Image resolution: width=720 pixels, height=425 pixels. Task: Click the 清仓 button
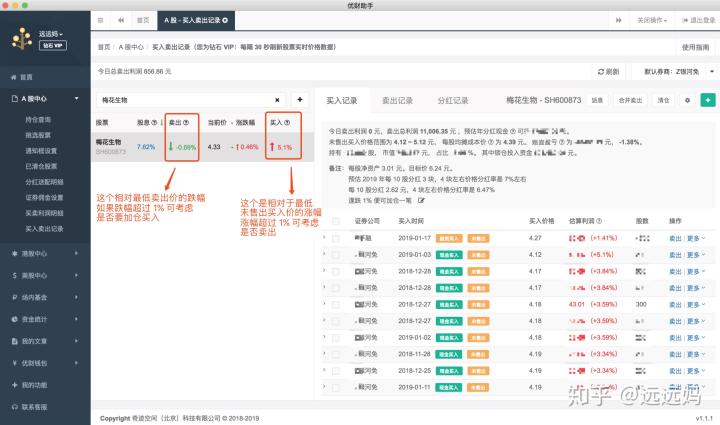point(663,100)
